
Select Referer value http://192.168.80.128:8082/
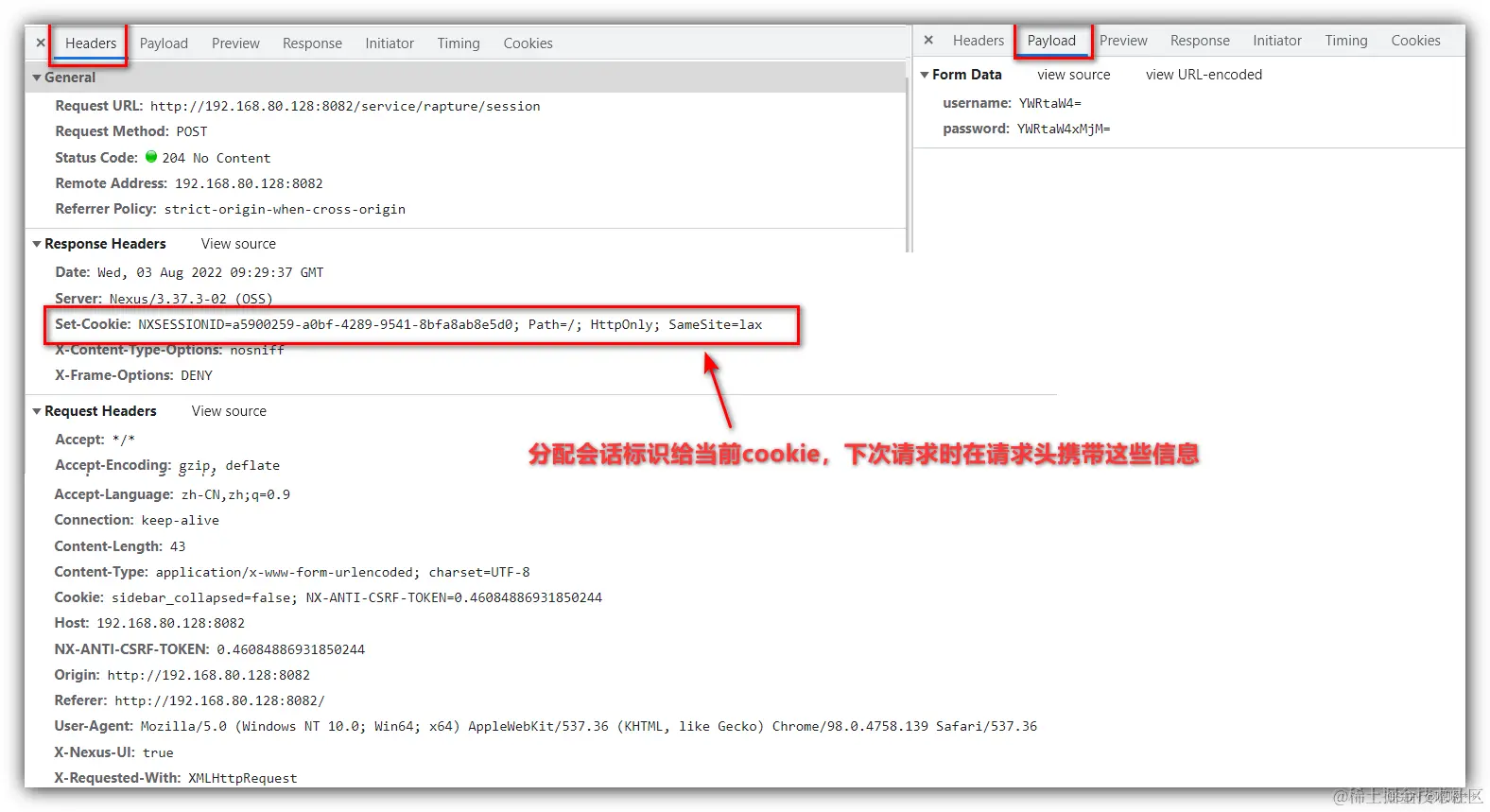click(219, 700)
